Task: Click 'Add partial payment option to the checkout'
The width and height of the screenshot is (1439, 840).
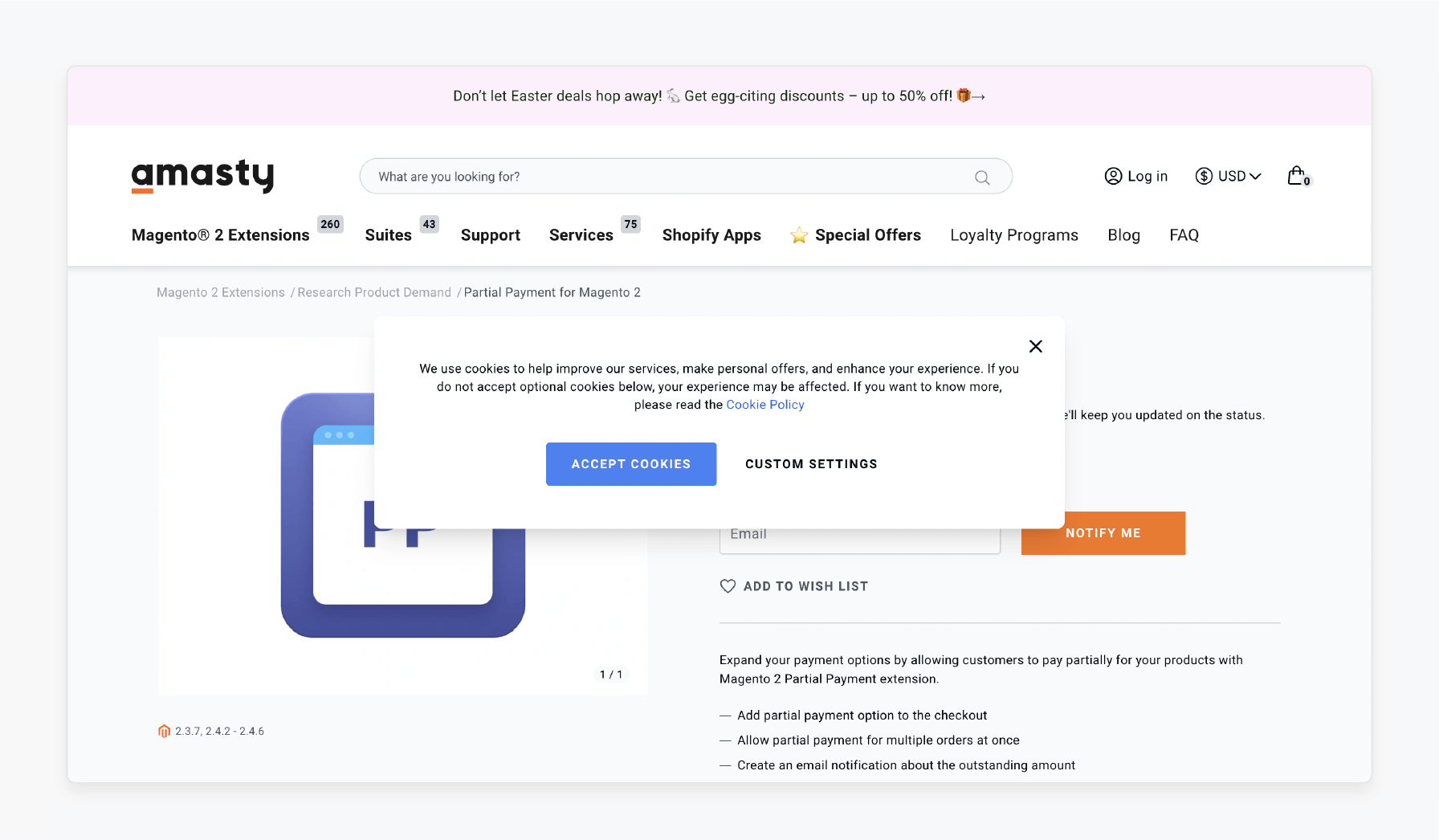Action: (x=862, y=716)
